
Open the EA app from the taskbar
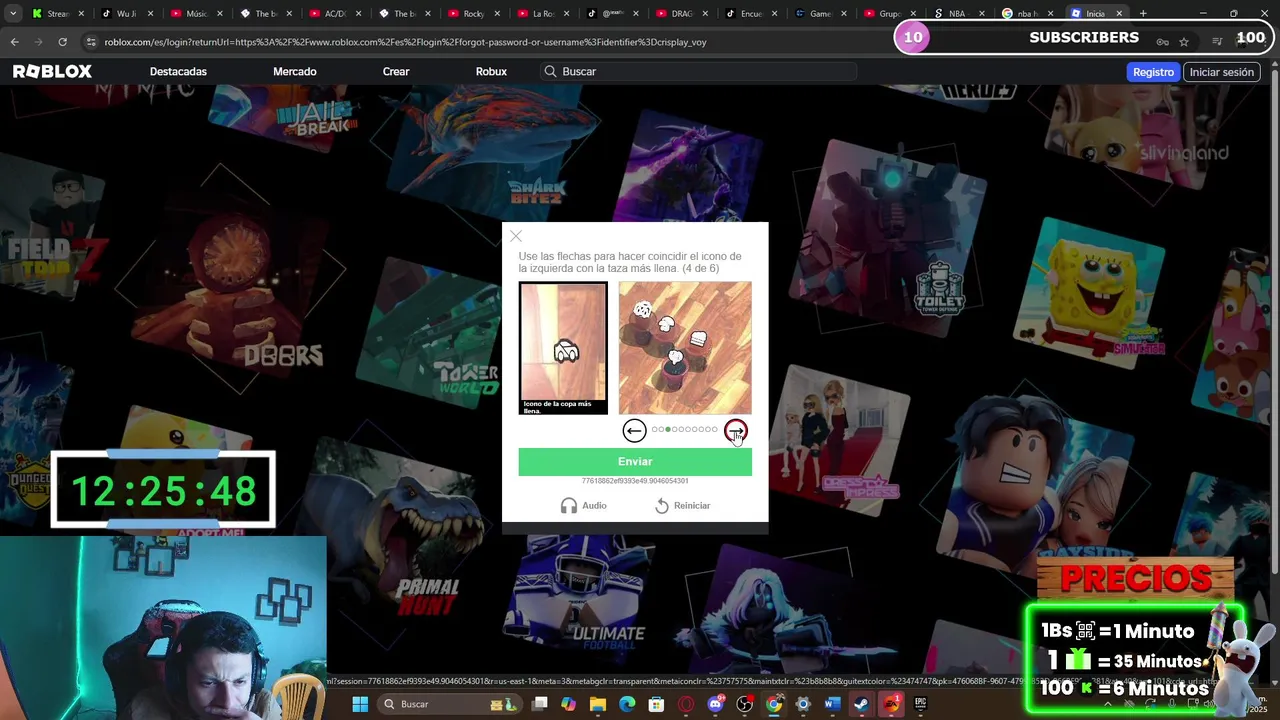pyautogui.click(x=891, y=704)
